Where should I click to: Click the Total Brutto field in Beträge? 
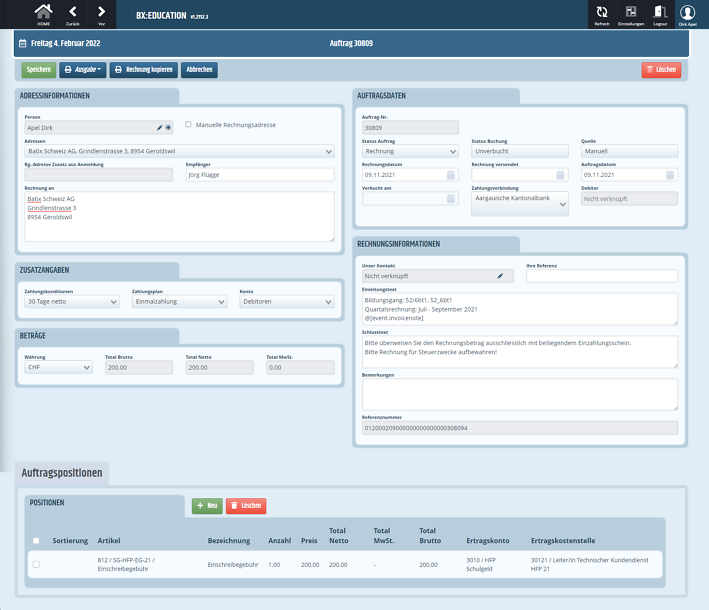pyautogui.click(x=139, y=367)
